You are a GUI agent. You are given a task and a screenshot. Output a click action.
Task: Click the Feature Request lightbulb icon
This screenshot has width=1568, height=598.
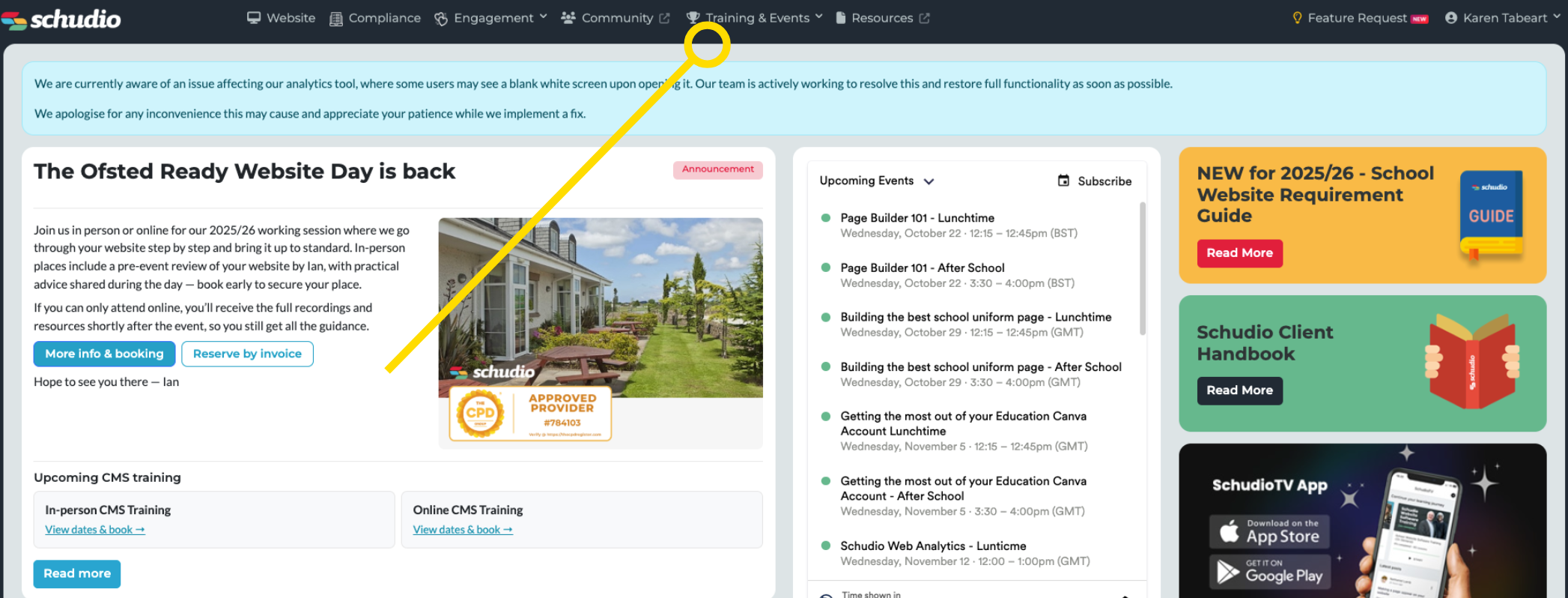point(1298,18)
